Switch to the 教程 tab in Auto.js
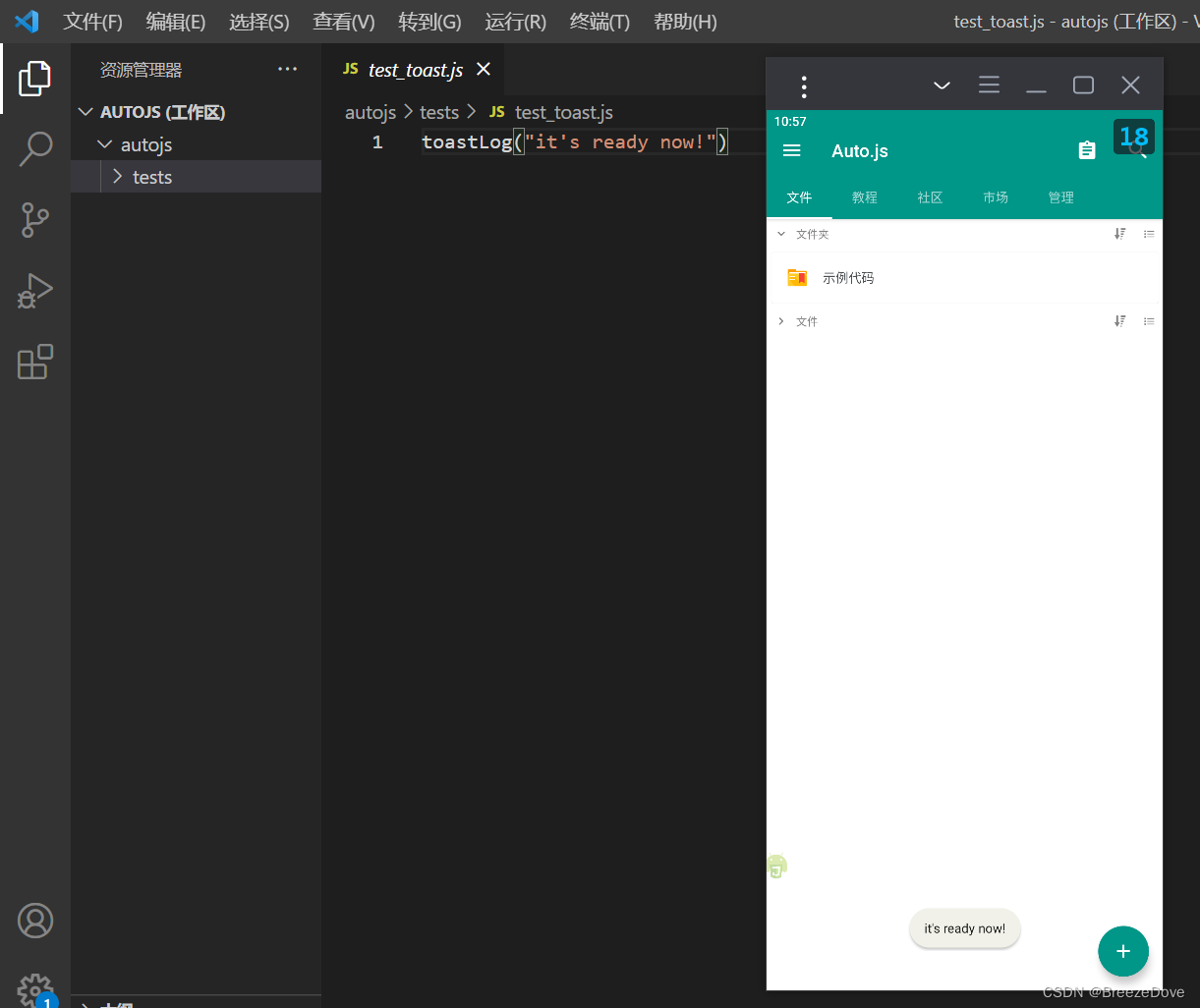 click(x=865, y=197)
